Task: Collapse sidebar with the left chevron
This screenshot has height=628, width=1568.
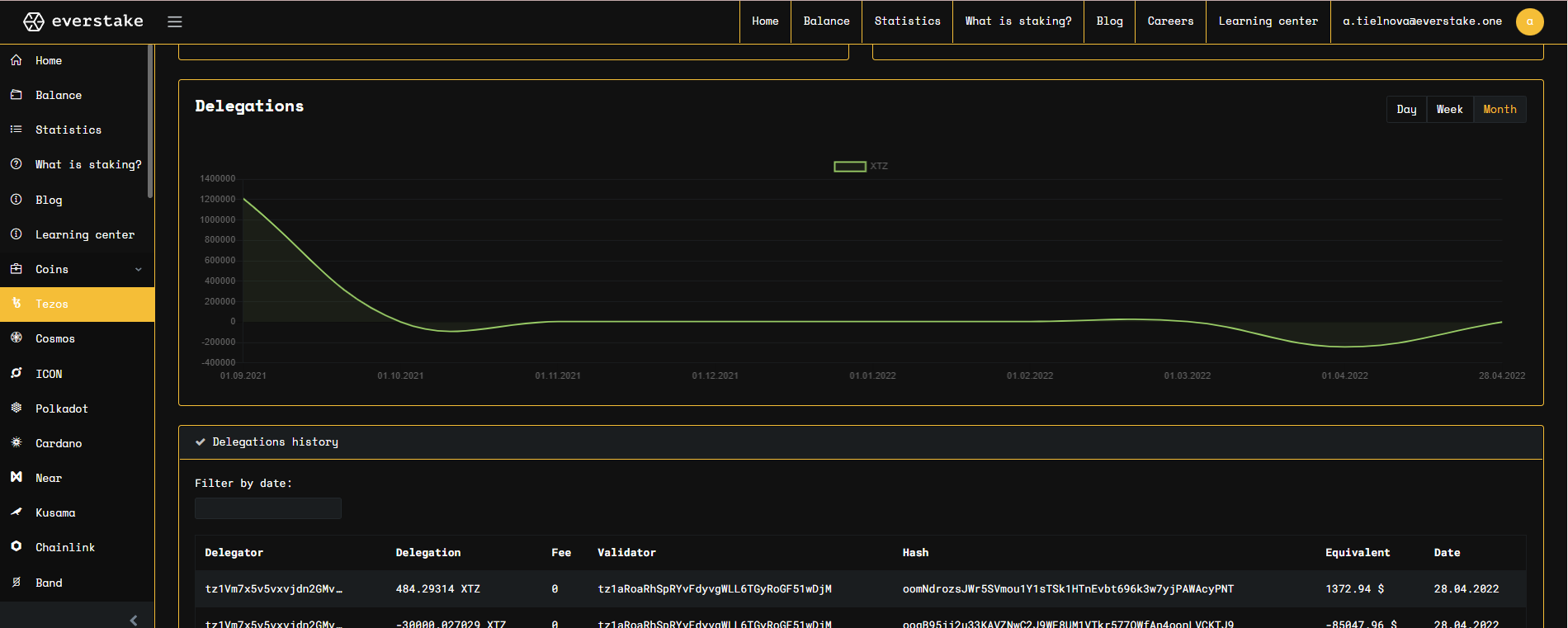Action: click(134, 621)
